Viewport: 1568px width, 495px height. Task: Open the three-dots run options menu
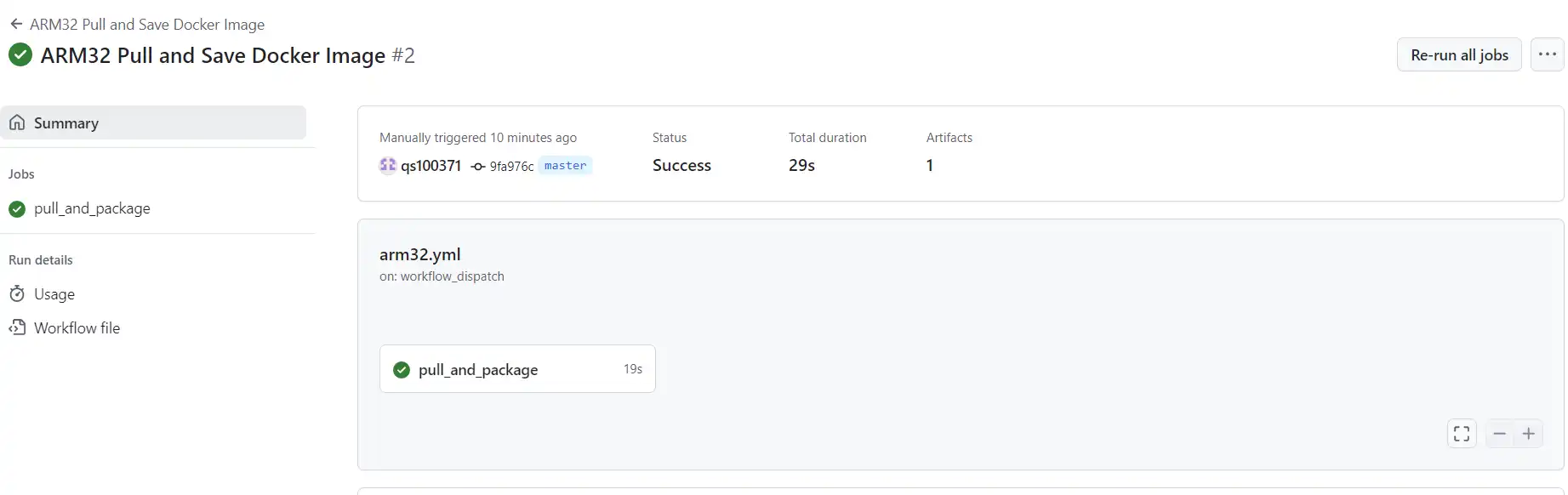(x=1547, y=54)
